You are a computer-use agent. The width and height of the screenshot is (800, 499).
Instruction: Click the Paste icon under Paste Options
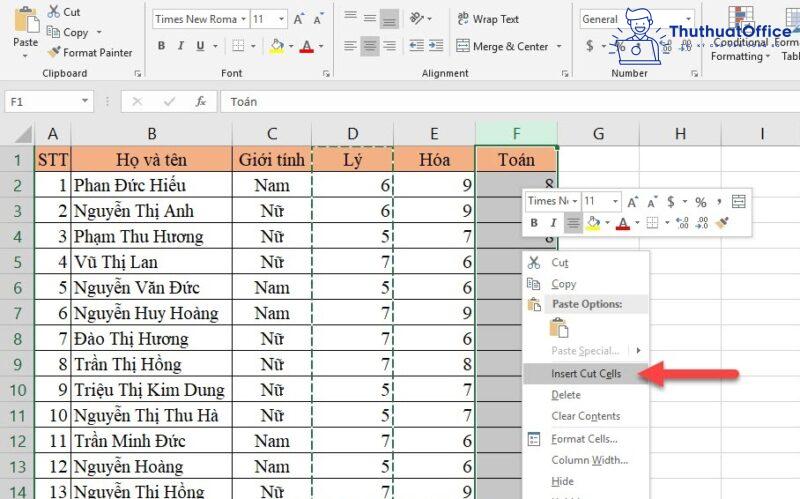click(x=559, y=328)
